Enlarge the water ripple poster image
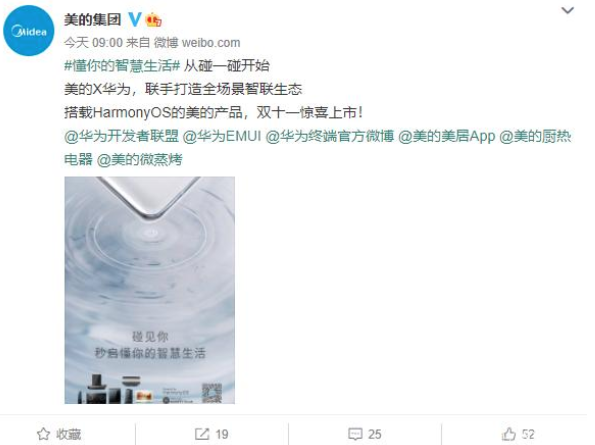This screenshot has height=445, width=595. tap(150, 290)
